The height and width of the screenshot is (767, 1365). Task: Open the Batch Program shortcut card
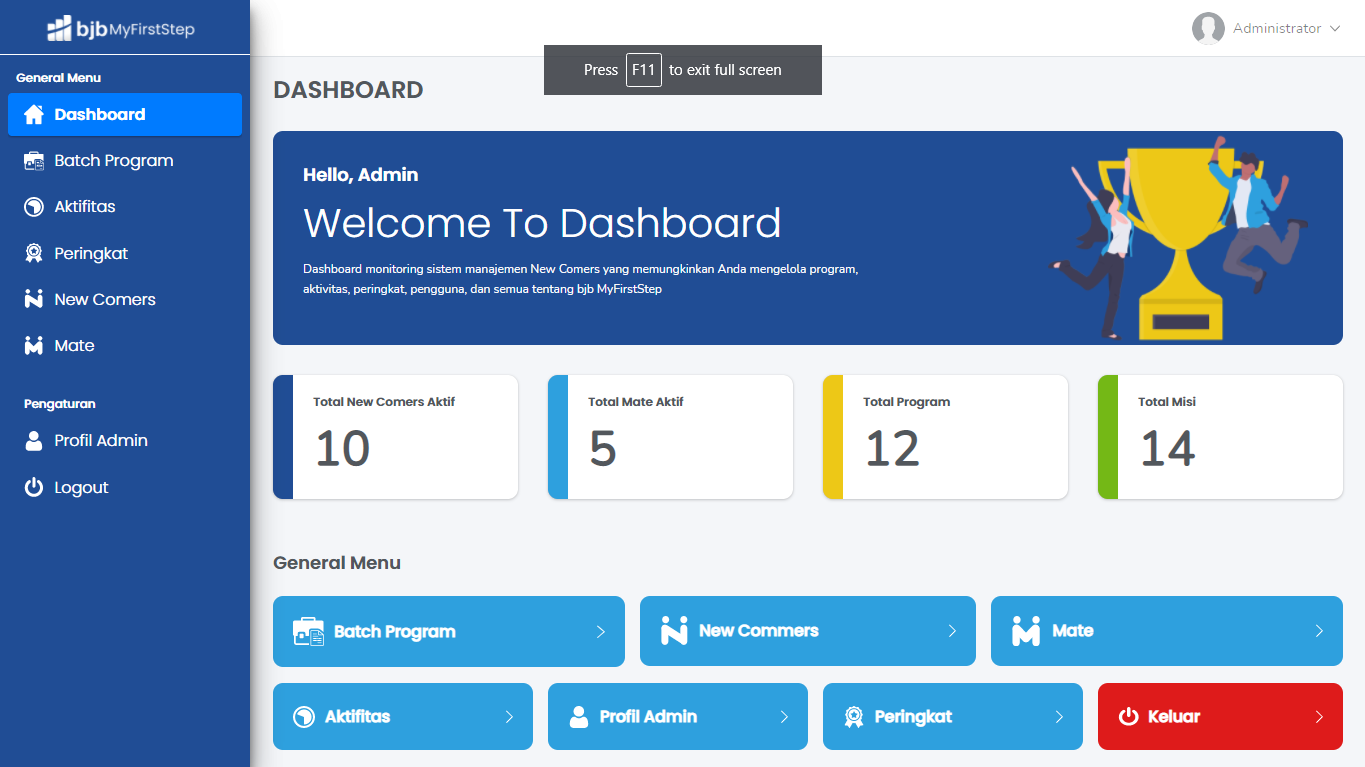click(449, 632)
